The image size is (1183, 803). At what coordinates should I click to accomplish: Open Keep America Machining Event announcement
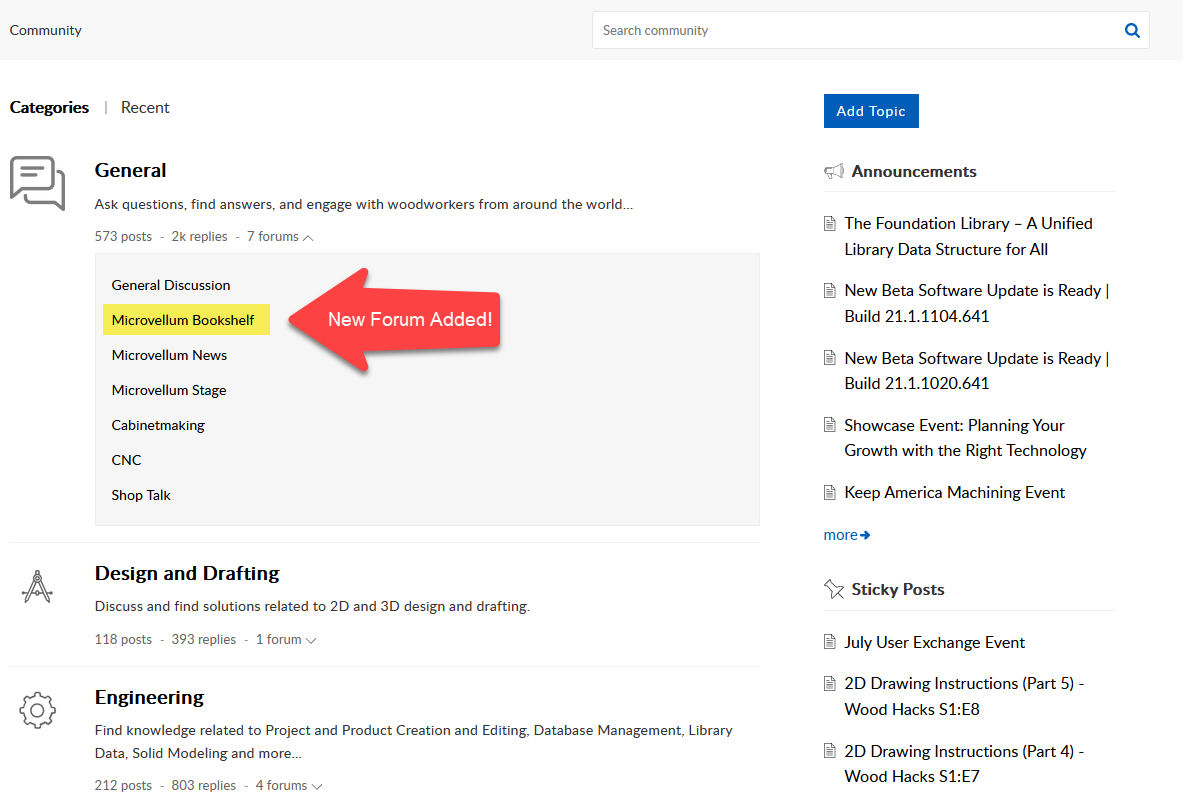[x=954, y=493]
